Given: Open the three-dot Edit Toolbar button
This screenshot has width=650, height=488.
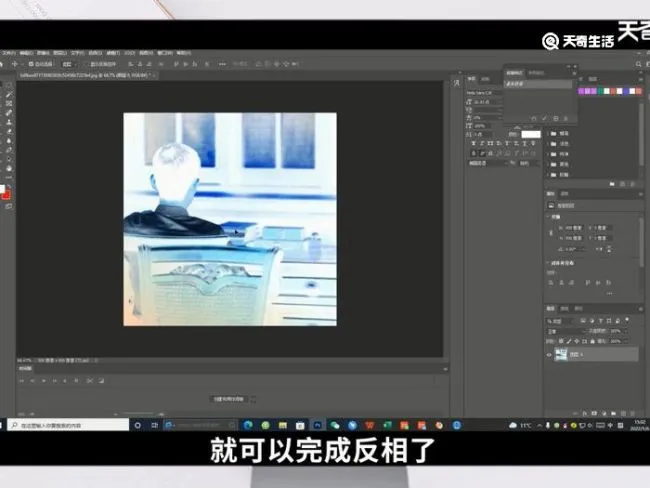Looking at the screenshot, I should [9, 177].
